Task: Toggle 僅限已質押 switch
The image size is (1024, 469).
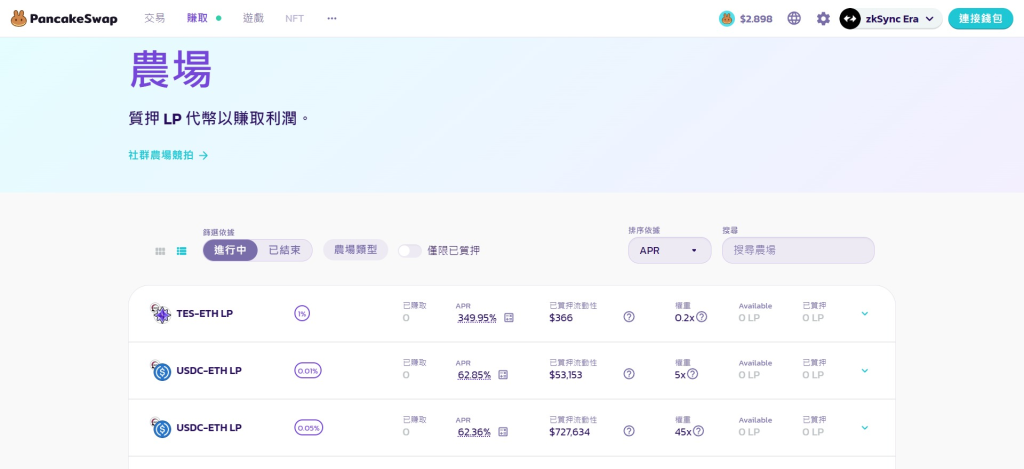Action: pos(409,250)
